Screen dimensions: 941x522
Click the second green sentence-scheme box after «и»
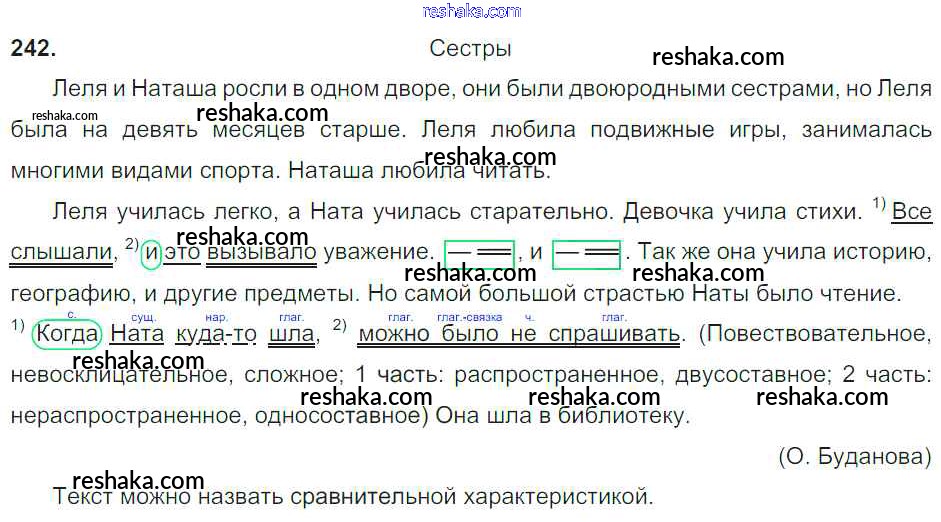586,253
